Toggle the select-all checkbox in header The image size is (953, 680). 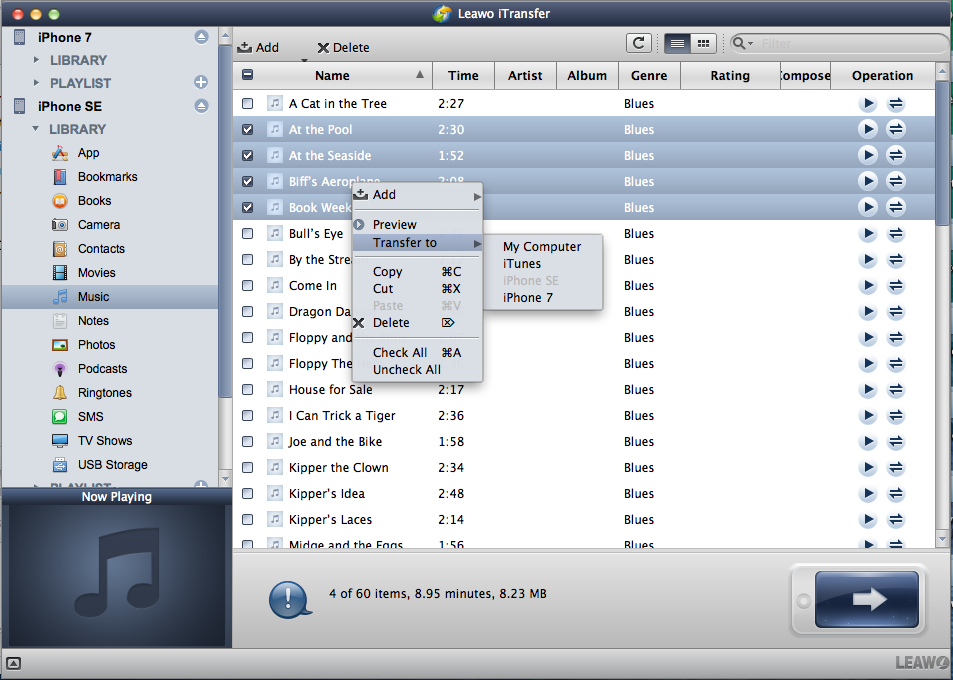(x=248, y=75)
